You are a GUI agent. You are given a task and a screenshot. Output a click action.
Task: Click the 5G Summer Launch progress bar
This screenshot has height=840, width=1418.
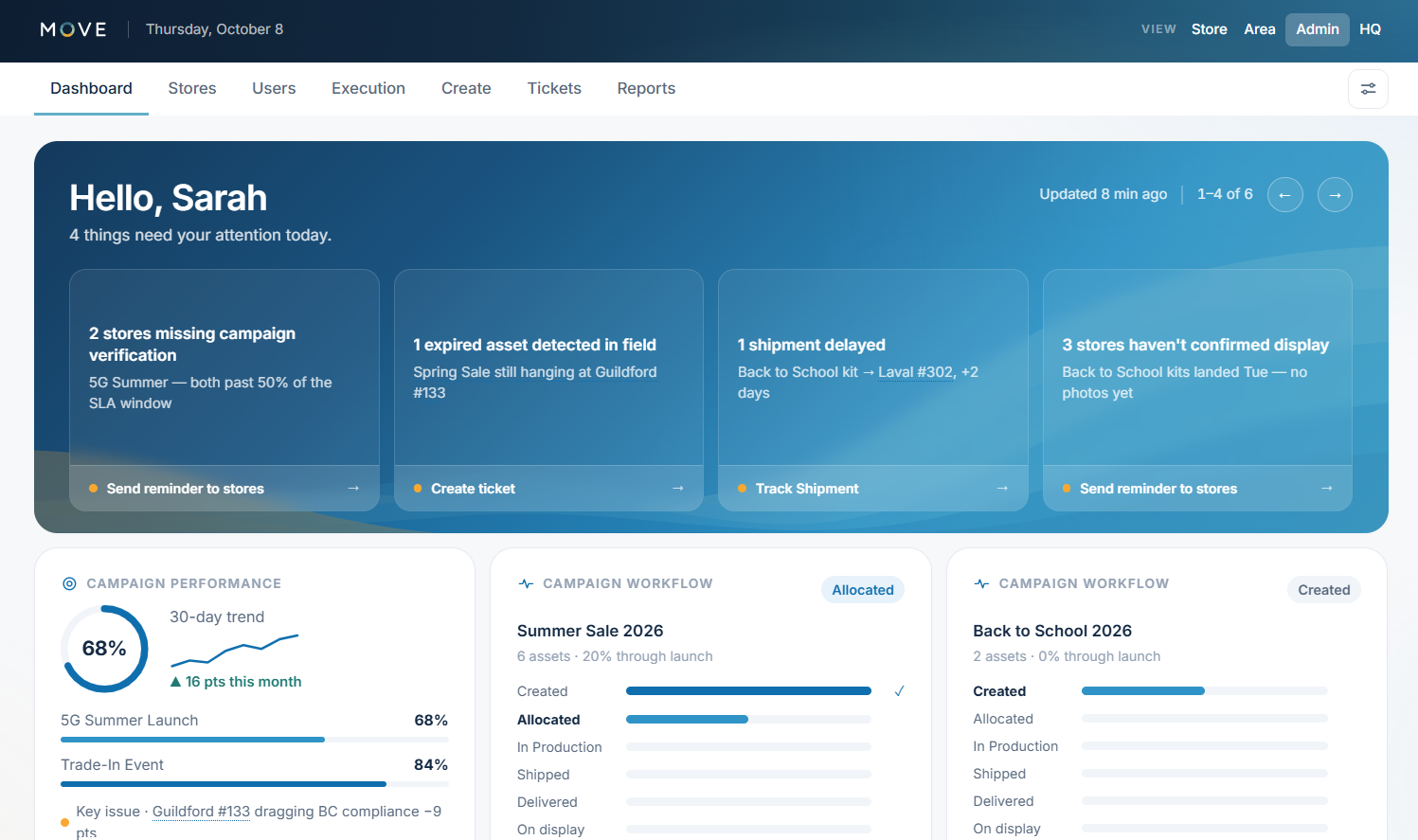(255, 740)
